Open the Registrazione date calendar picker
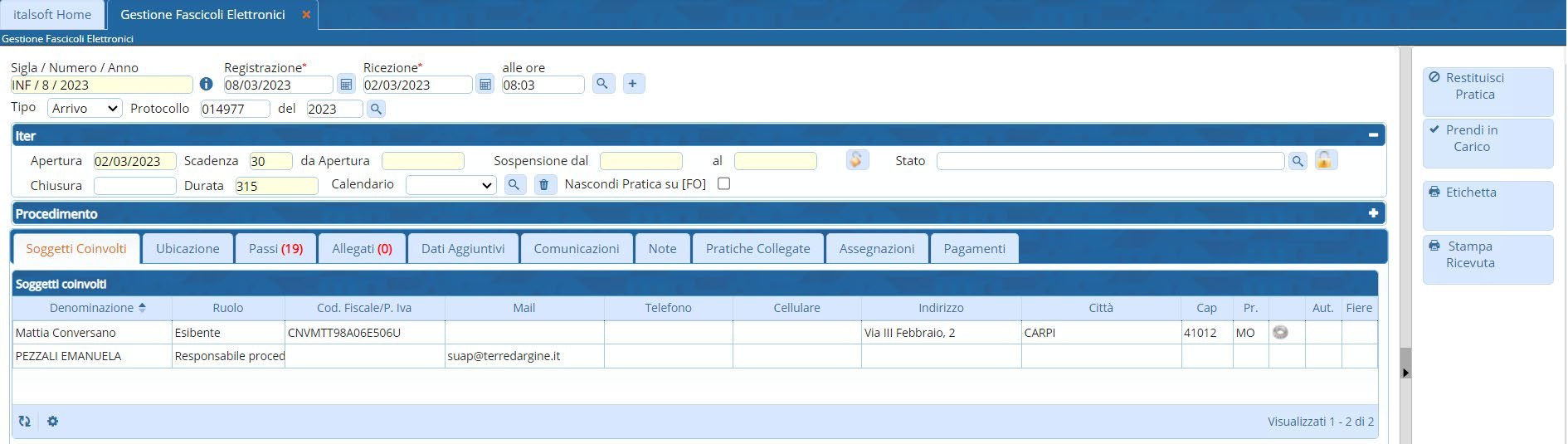Screen dimensions: 1568x444 [346, 84]
